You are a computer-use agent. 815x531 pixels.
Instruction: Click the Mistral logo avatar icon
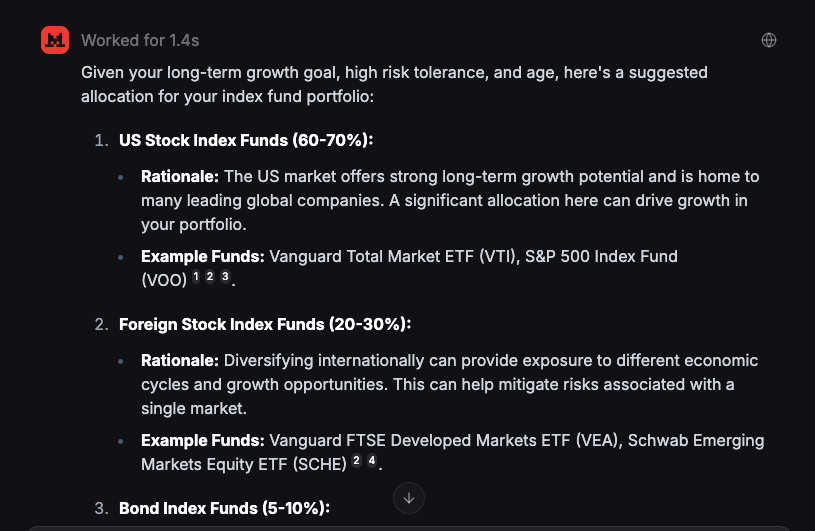(x=55, y=40)
